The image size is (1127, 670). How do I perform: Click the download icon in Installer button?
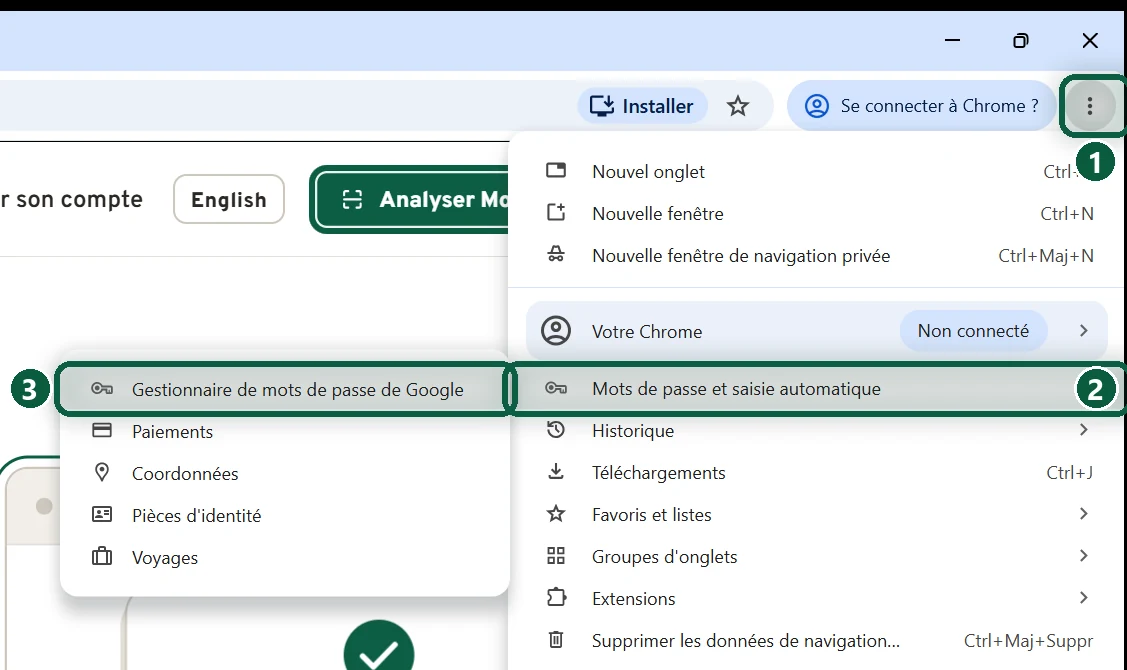(602, 106)
